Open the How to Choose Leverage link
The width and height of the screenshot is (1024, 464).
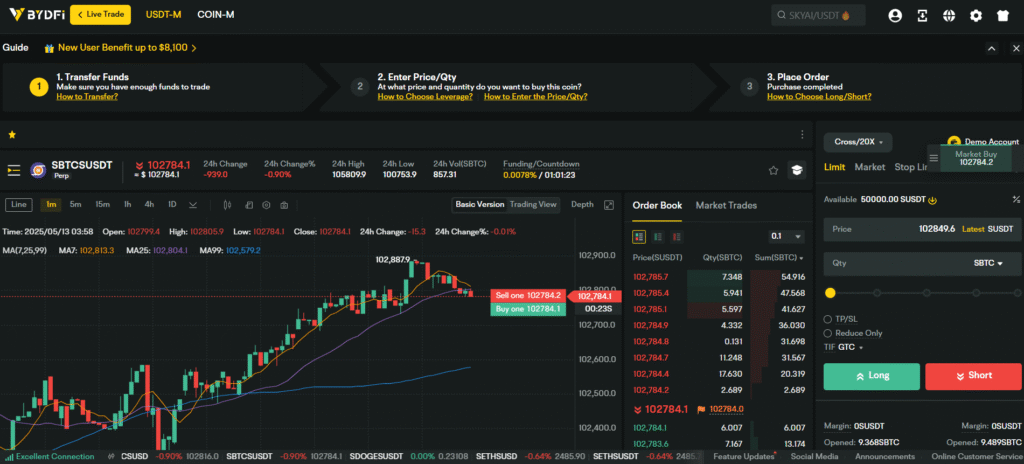click(x=425, y=97)
